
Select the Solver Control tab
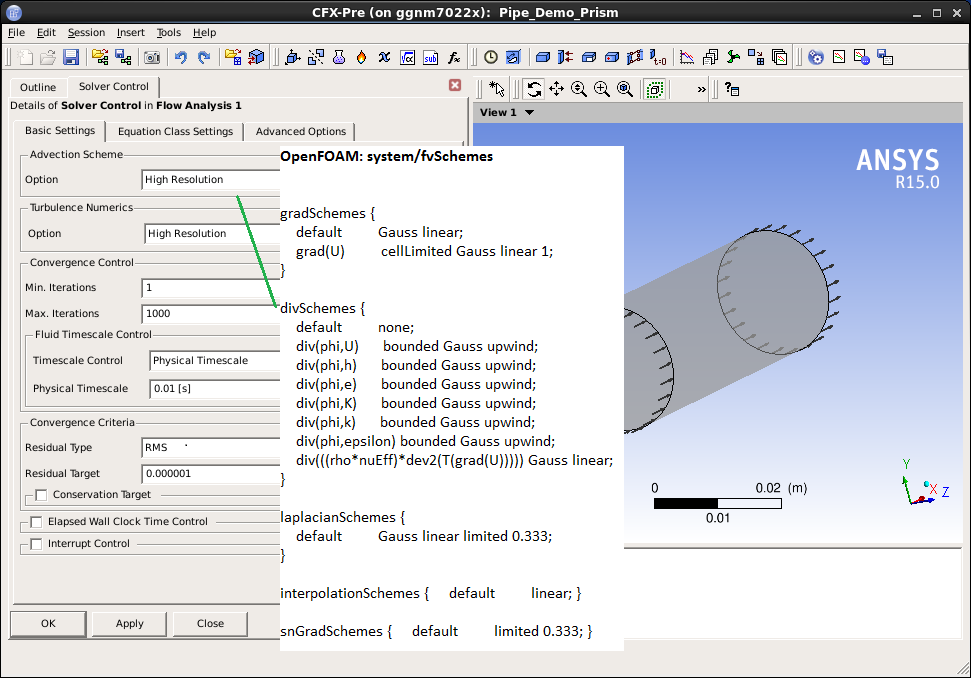(114, 87)
